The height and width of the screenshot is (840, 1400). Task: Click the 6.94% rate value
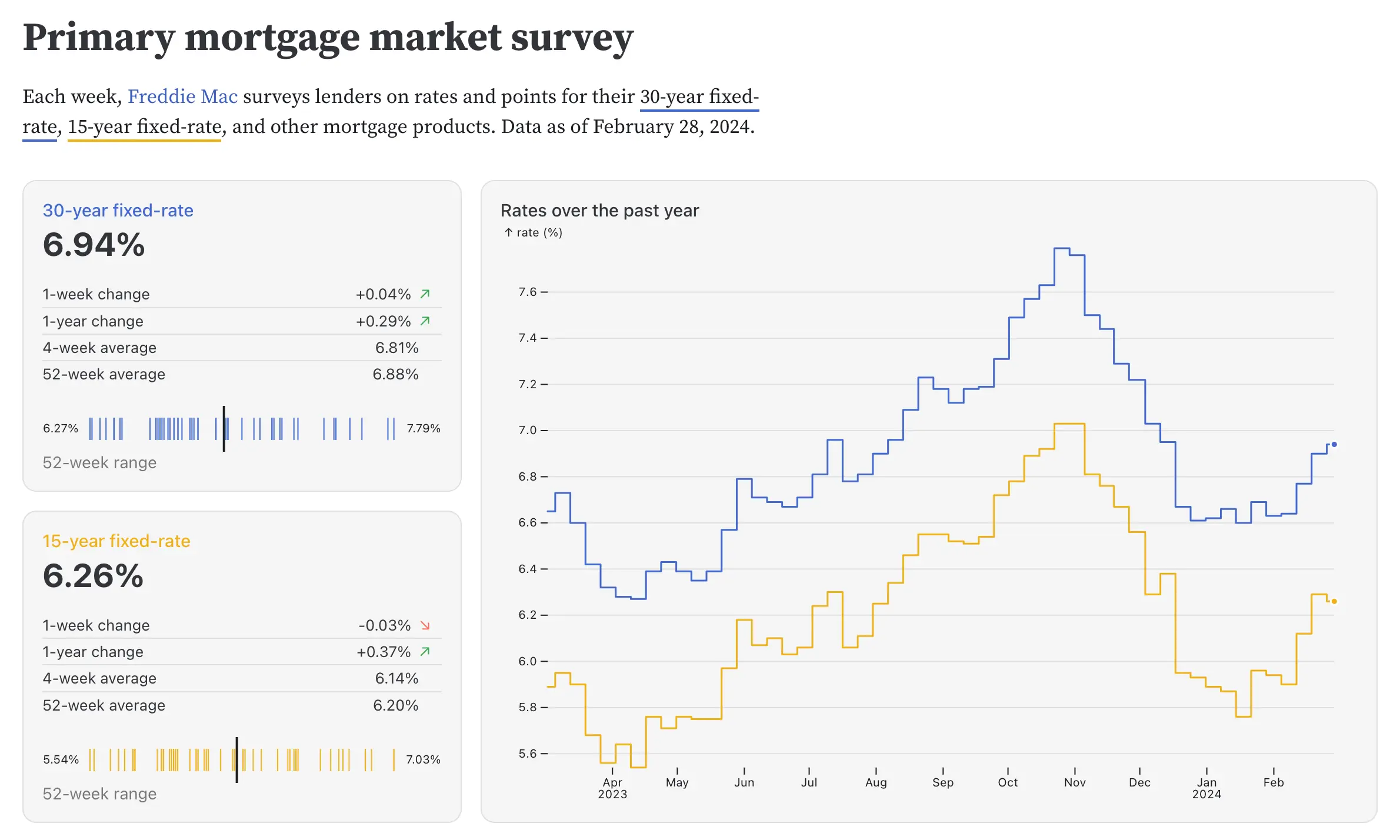pyautogui.click(x=94, y=245)
